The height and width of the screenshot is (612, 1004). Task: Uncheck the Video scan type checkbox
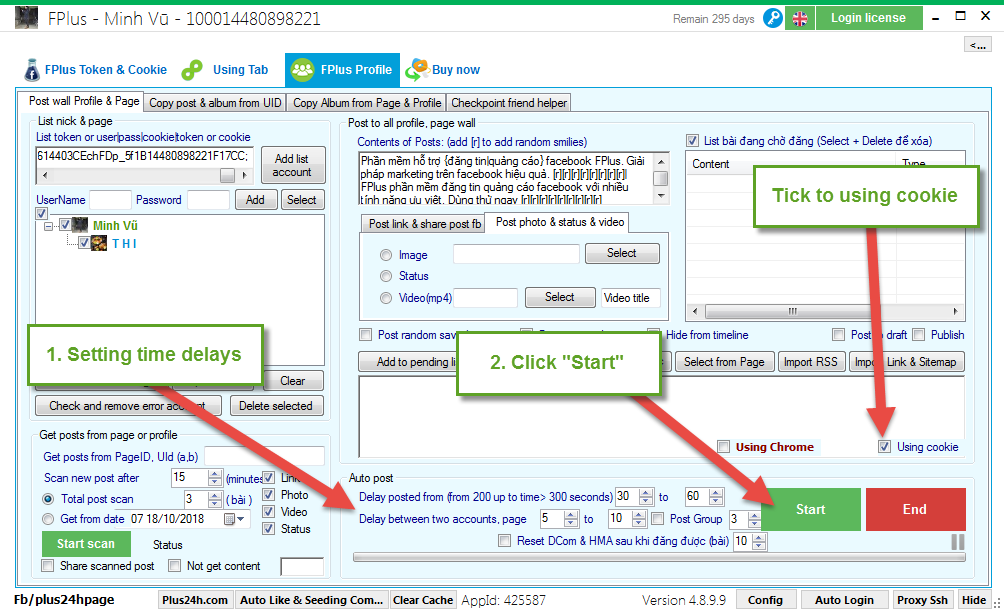pos(269,511)
